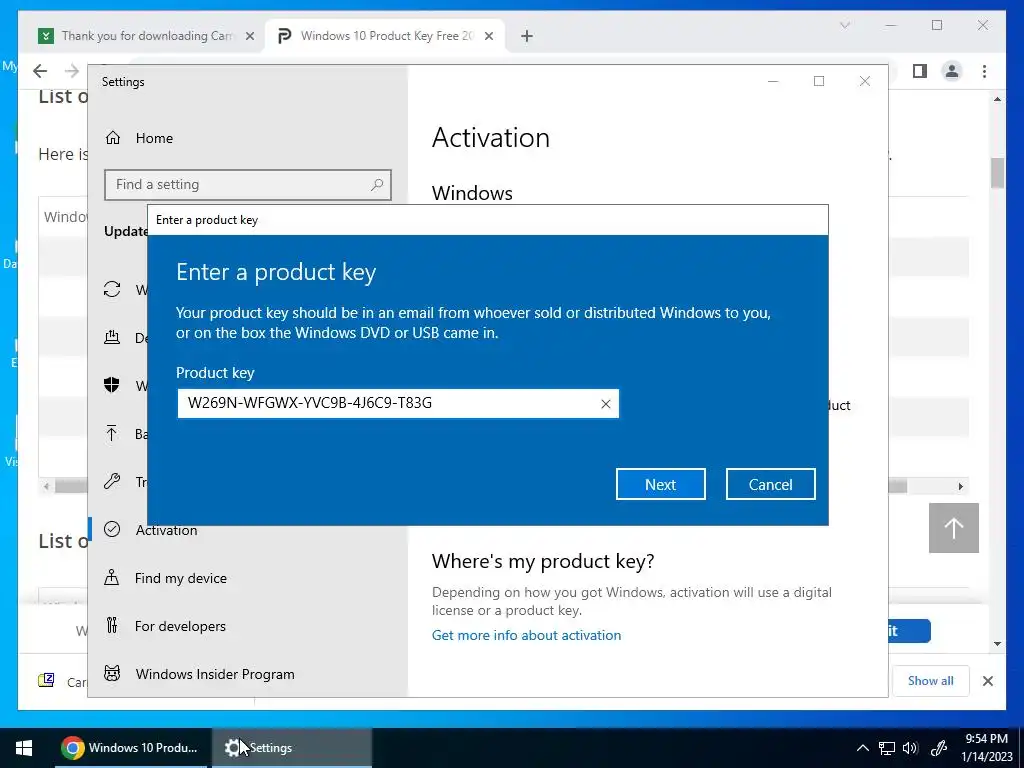Click the Windows Insider cat icon
This screenshot has width=1024, height=768.
pyautogui.click(x=112, y=673)
